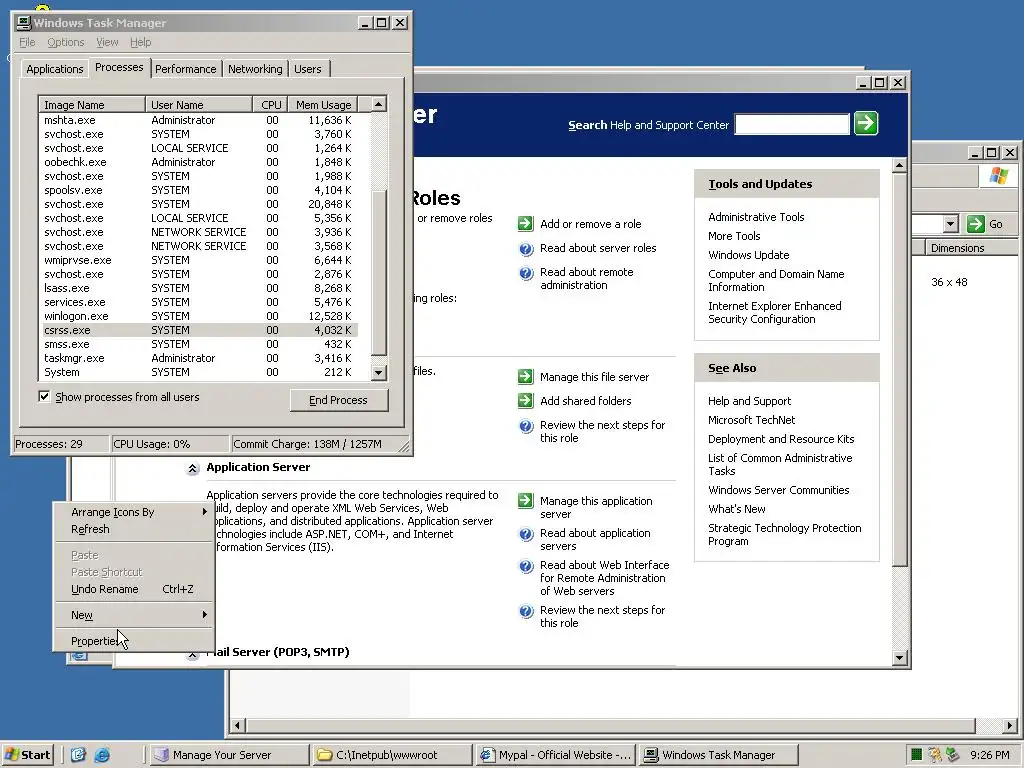
Task: Open Help menu in Task Manager
Action: [x=140, y=42]
